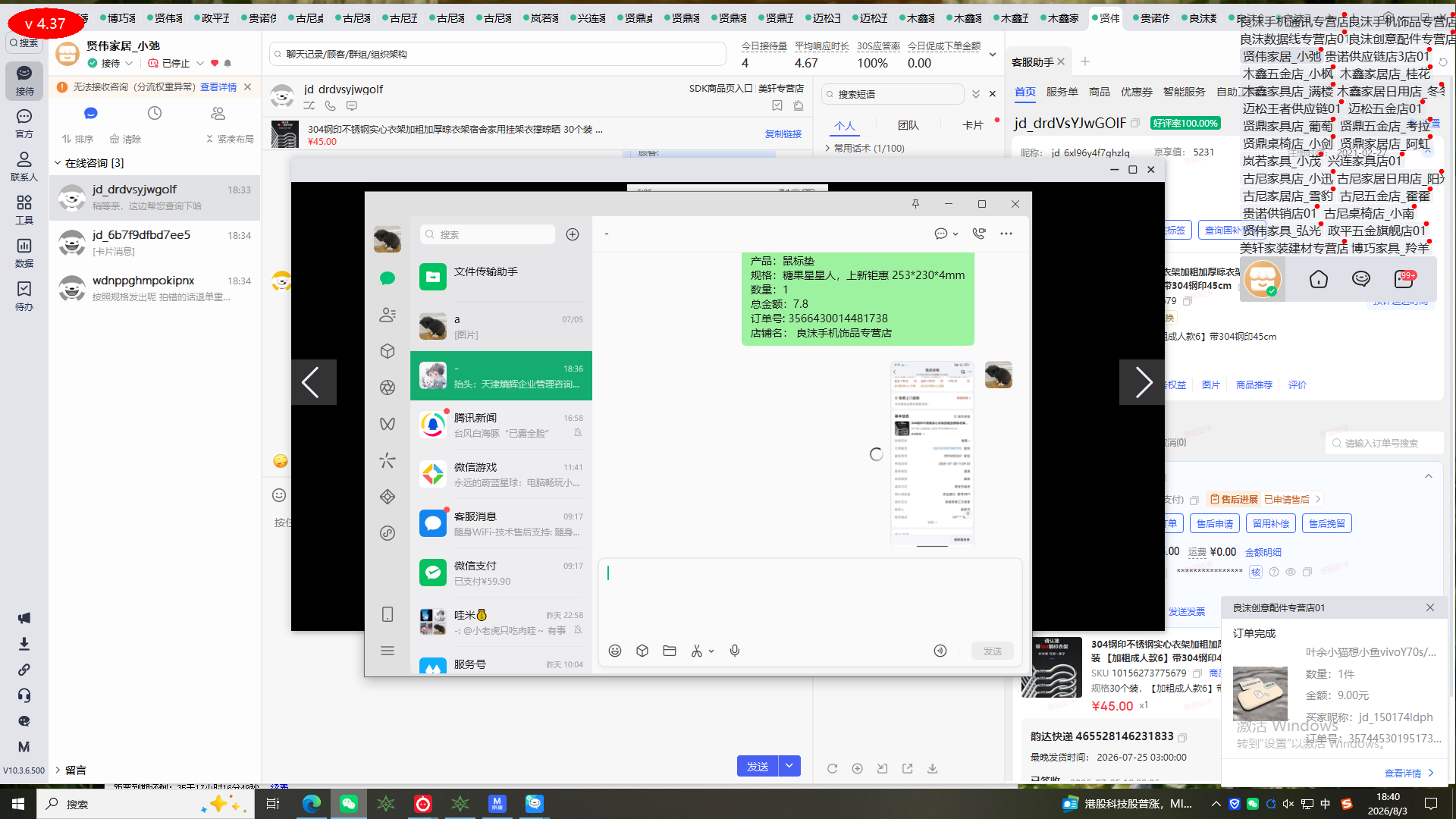Open wdnppghmpokipnx conversation
1456x819 pixels.
coord(155,288)
